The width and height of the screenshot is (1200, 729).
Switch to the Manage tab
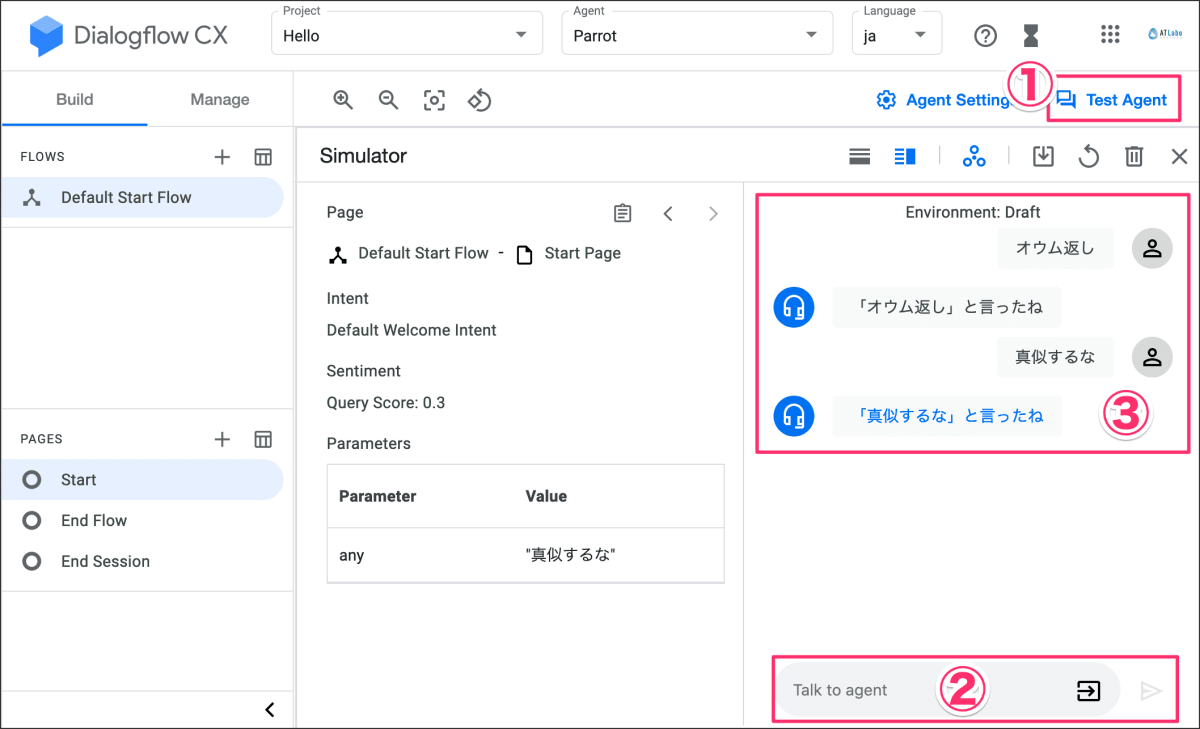220,99
